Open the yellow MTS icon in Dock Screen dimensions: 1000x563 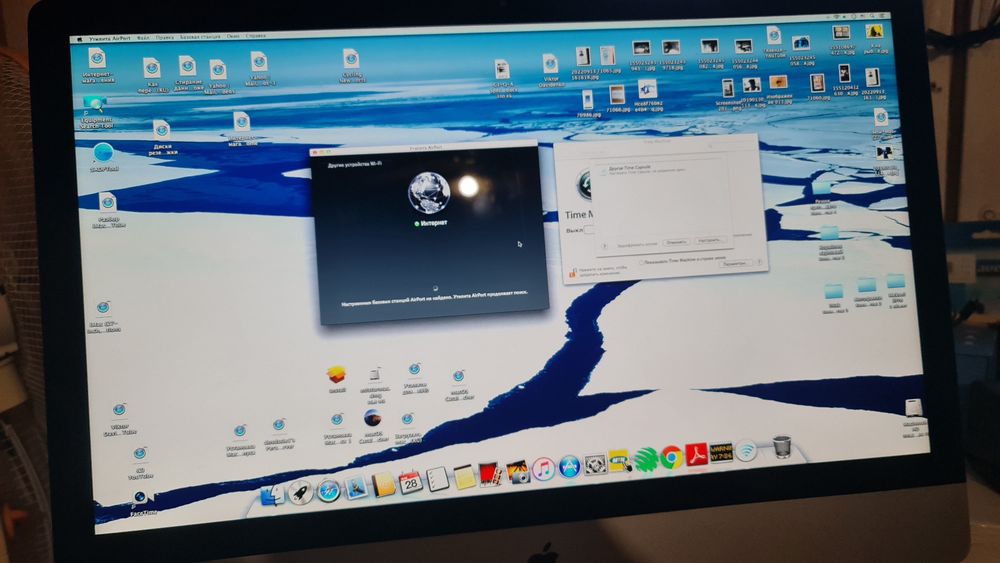tap(619, 462)
